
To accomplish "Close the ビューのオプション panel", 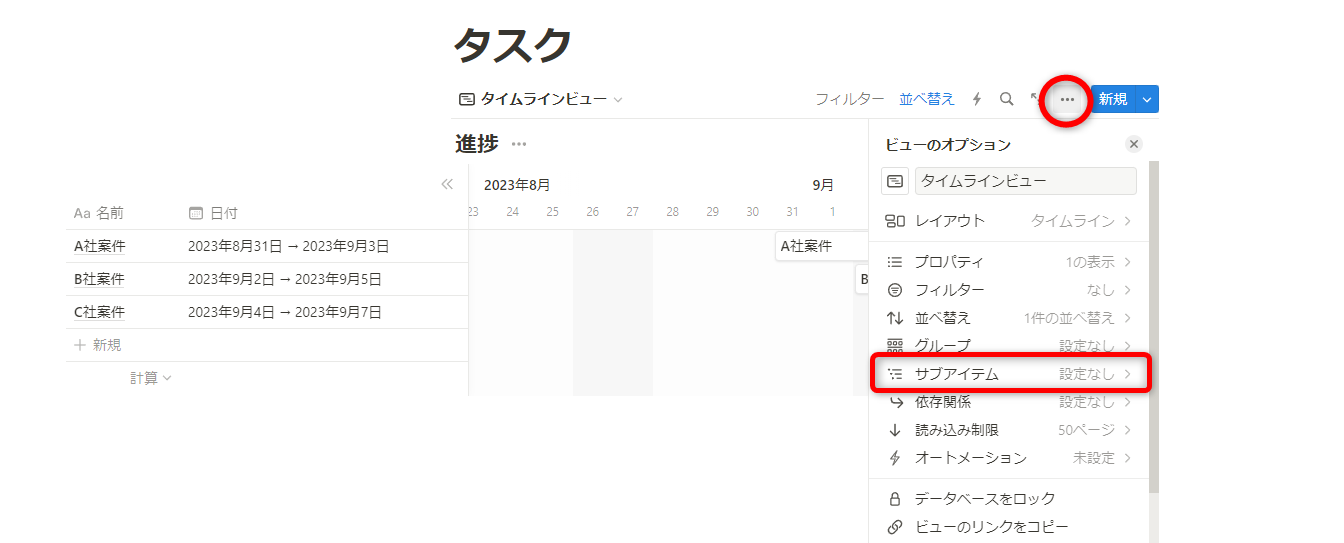I will [1133, 144].
